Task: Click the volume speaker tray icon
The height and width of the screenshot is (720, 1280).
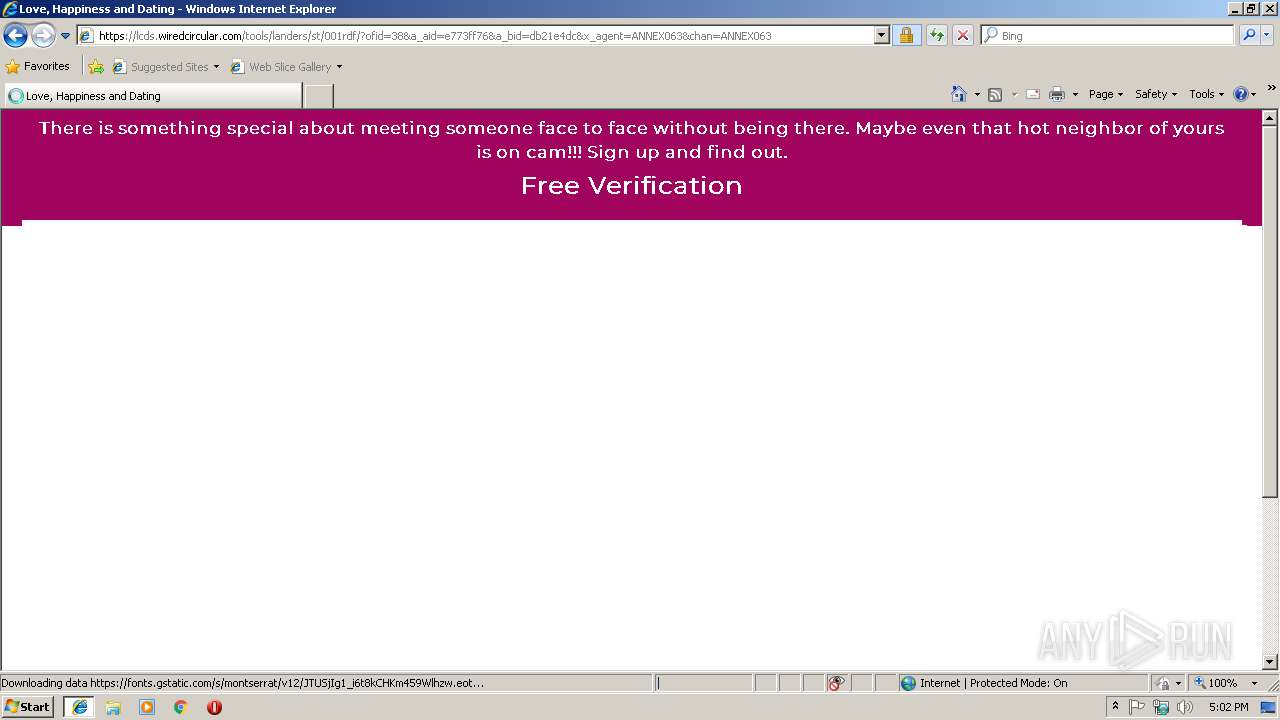Action: (1185, 707)
